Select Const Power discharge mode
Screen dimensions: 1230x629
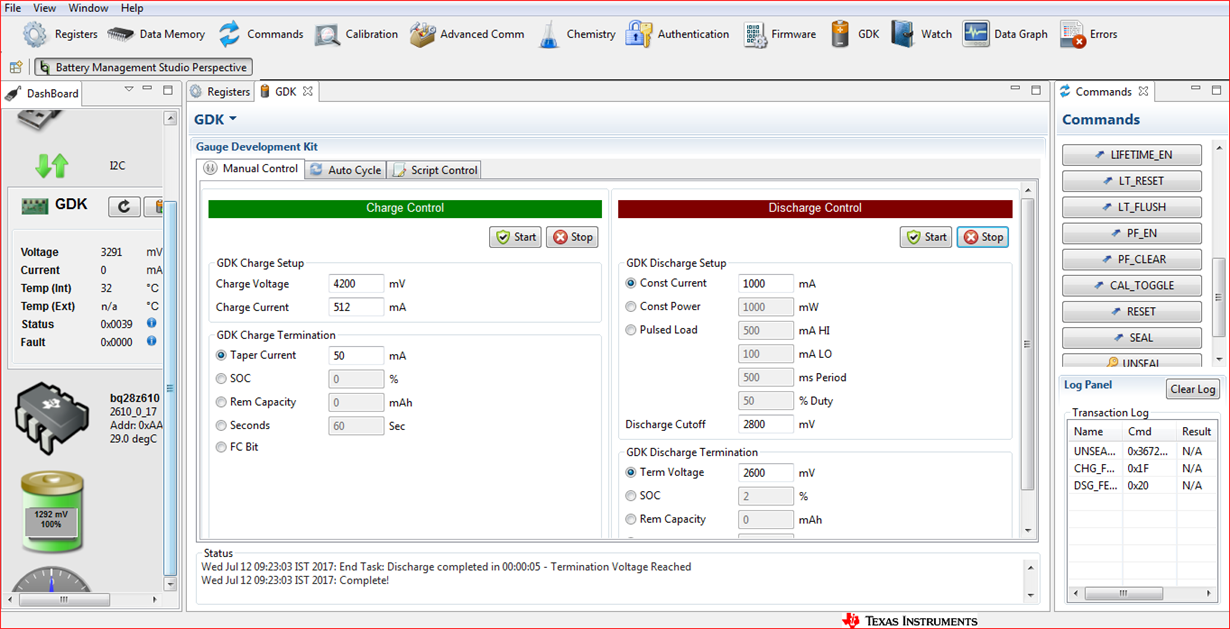(x=631, y=306)
